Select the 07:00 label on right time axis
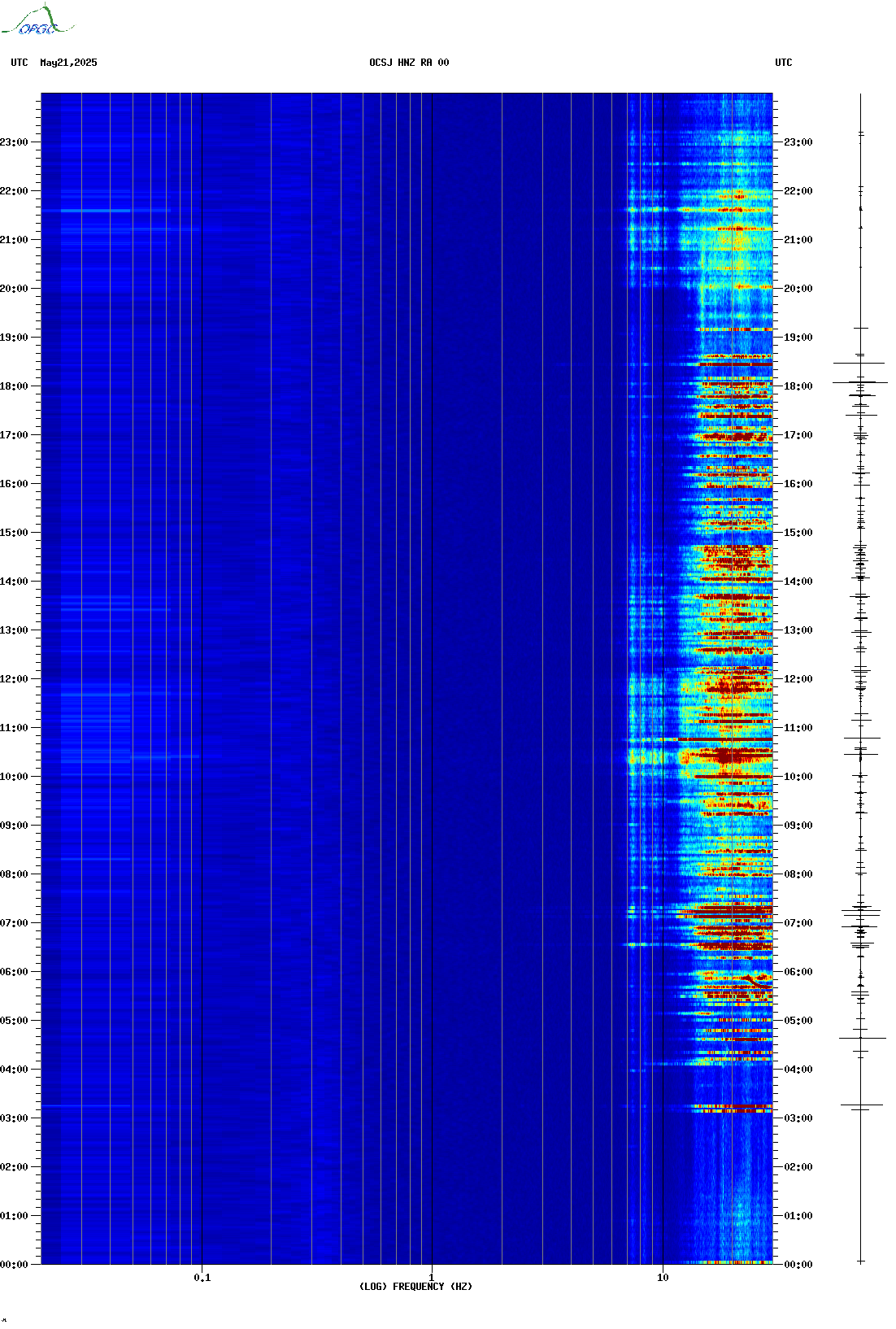This screenshot has width=896, height=1329. pos(798,923)
